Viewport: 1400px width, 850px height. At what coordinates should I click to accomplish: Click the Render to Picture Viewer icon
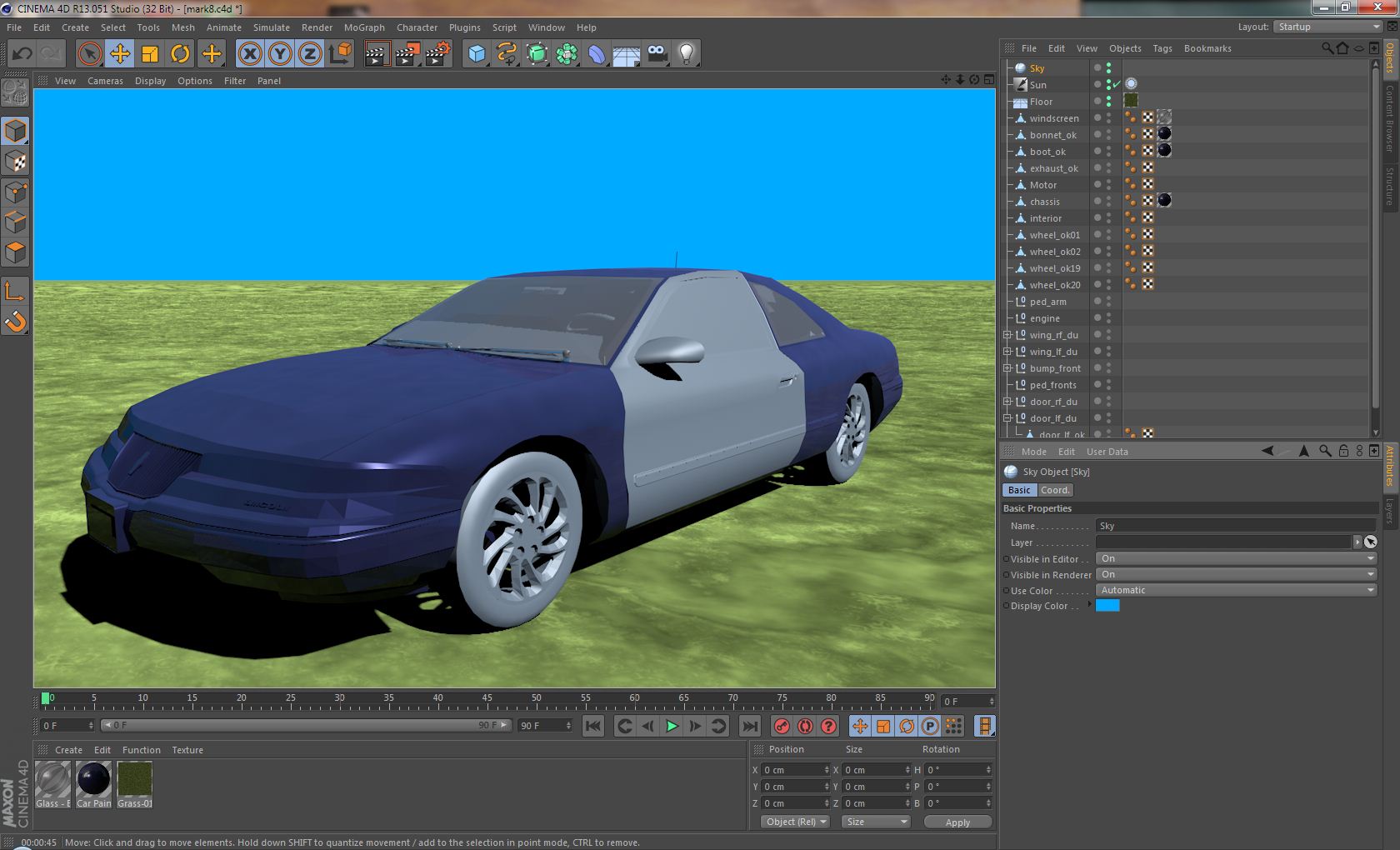(407, 54)
